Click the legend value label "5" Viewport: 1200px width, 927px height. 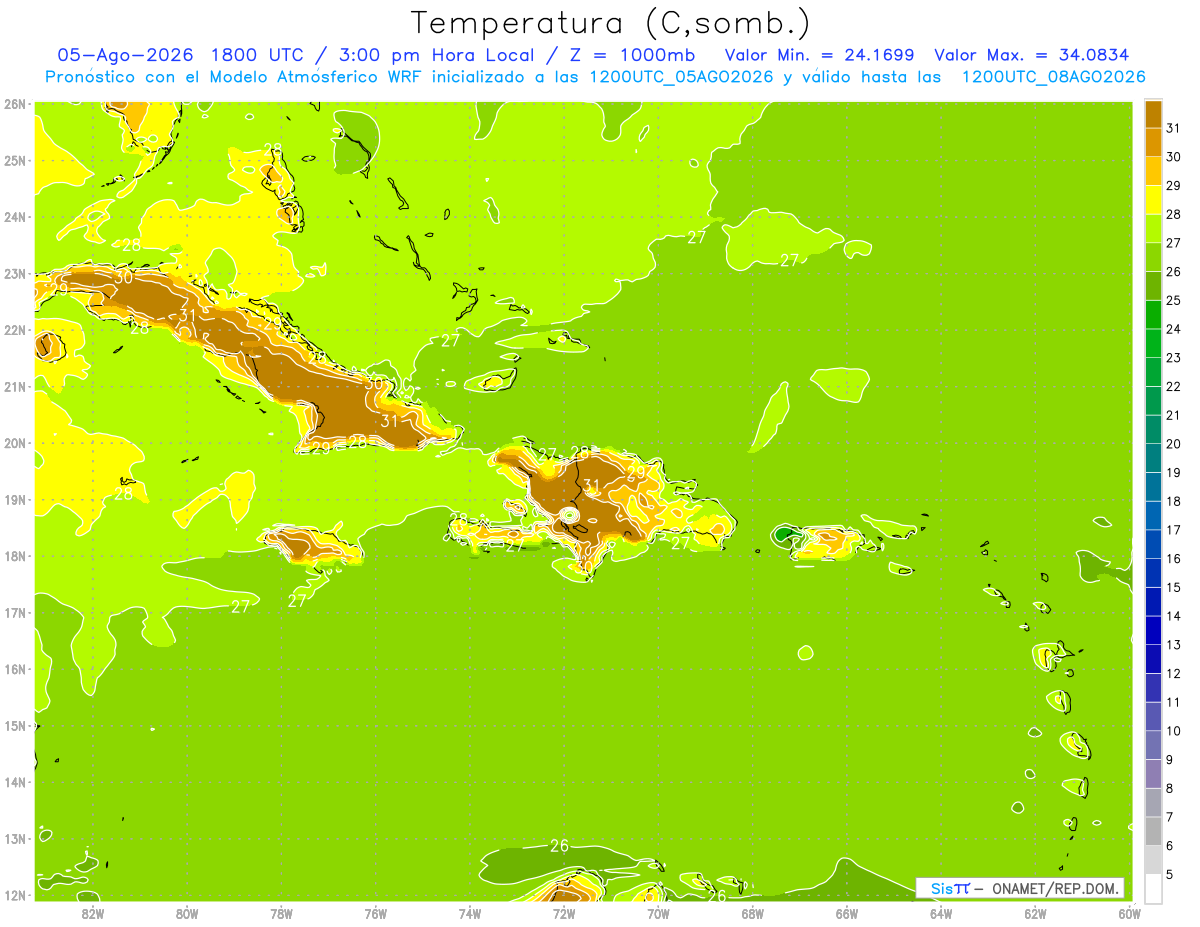[1171, 875]
